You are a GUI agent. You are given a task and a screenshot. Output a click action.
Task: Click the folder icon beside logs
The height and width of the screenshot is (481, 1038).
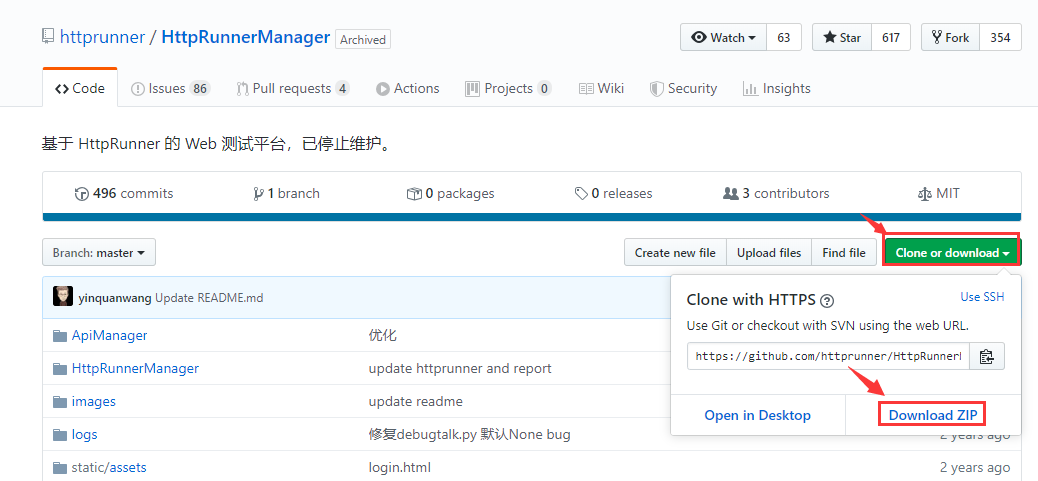(x=60, y=435)
